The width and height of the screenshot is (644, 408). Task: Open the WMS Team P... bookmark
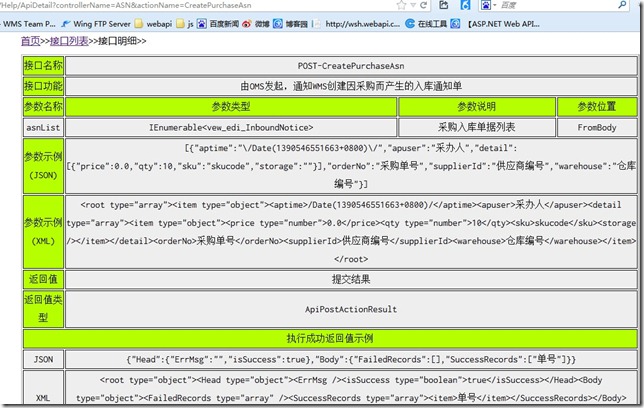[29, 24]
